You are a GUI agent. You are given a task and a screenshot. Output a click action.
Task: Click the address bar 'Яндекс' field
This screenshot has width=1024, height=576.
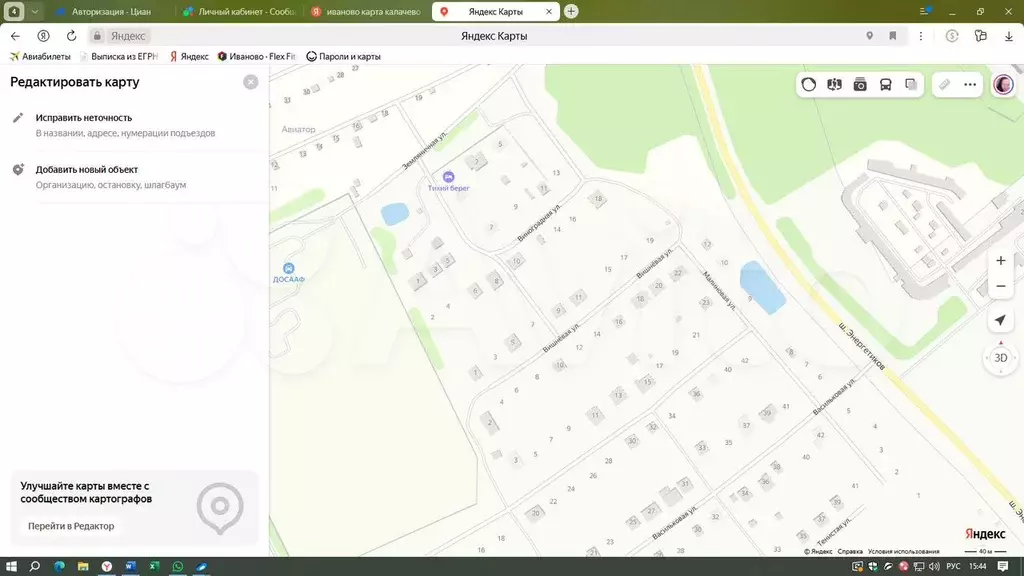127,36
